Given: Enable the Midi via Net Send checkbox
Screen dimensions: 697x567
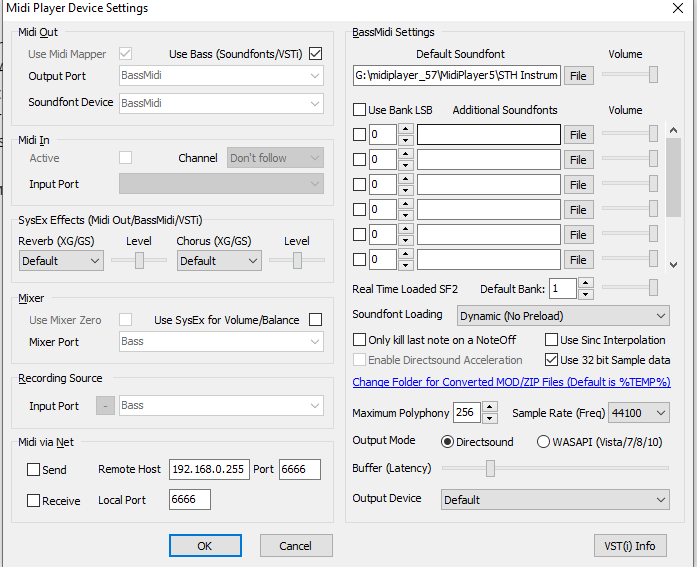Looking at the screenshot, I should pos(33,469).
